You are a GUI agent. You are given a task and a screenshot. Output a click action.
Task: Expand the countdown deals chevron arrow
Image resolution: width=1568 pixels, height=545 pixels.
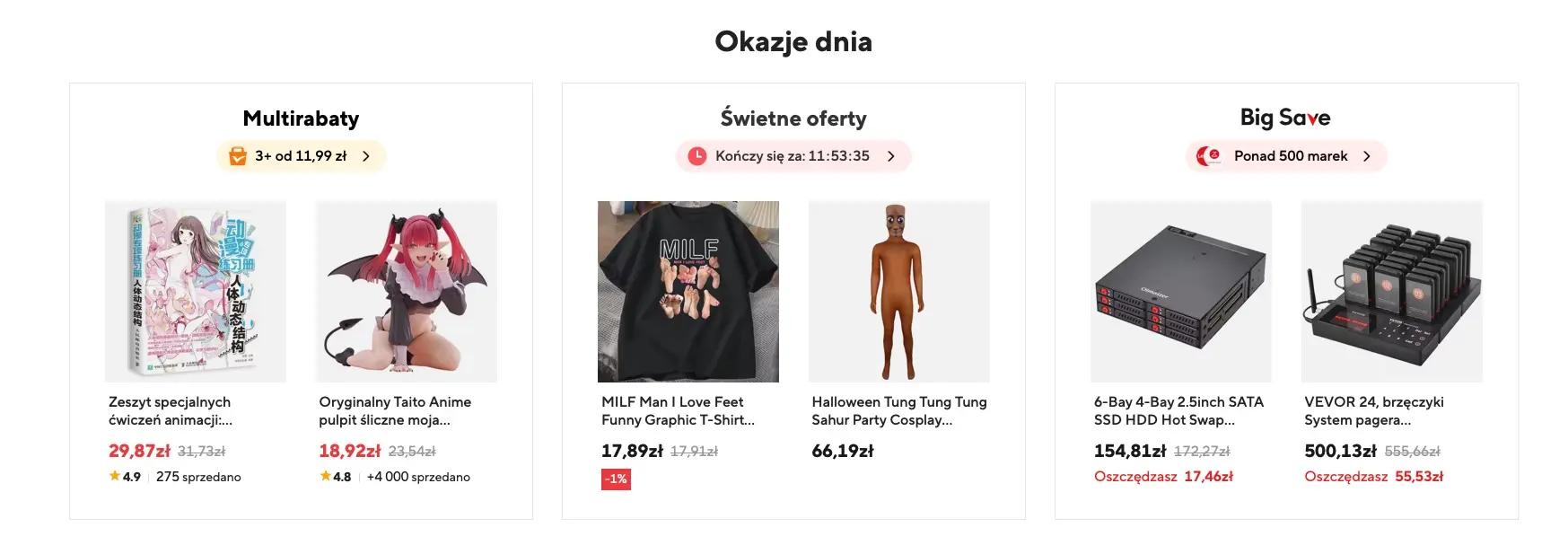[x=891, y=156]
